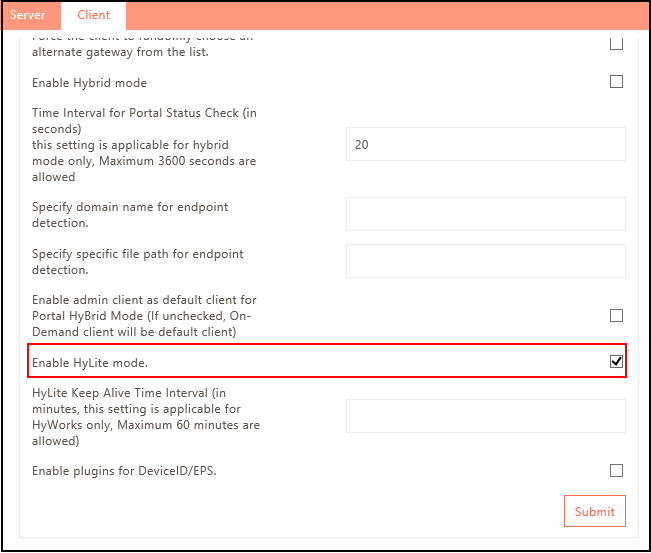Click the 'Enable Hybrid mode' label text
The height and width of the screenshot is (553, 651).
89,83
